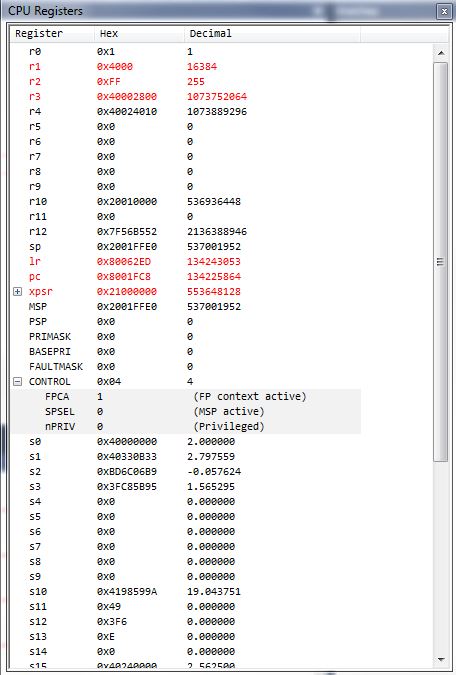Click the vertical scrollbar thumb
Screen dimensions: 456x675
(x=440, y=262)
